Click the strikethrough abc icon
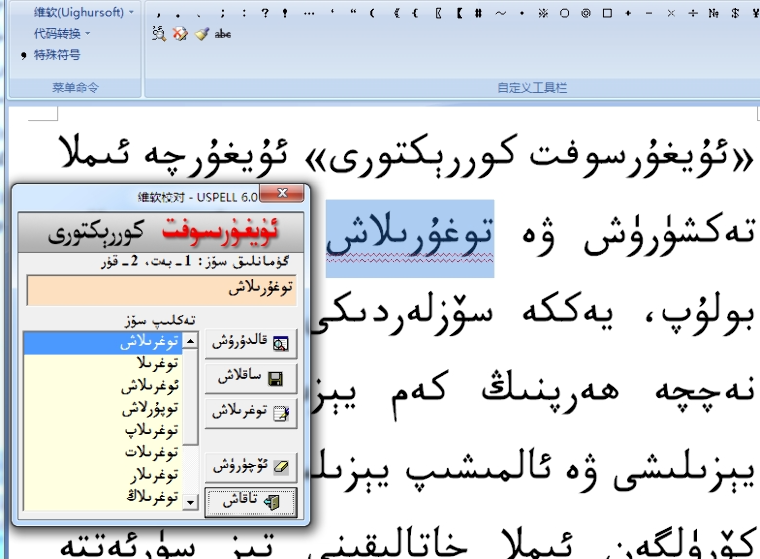 [223, 34]
